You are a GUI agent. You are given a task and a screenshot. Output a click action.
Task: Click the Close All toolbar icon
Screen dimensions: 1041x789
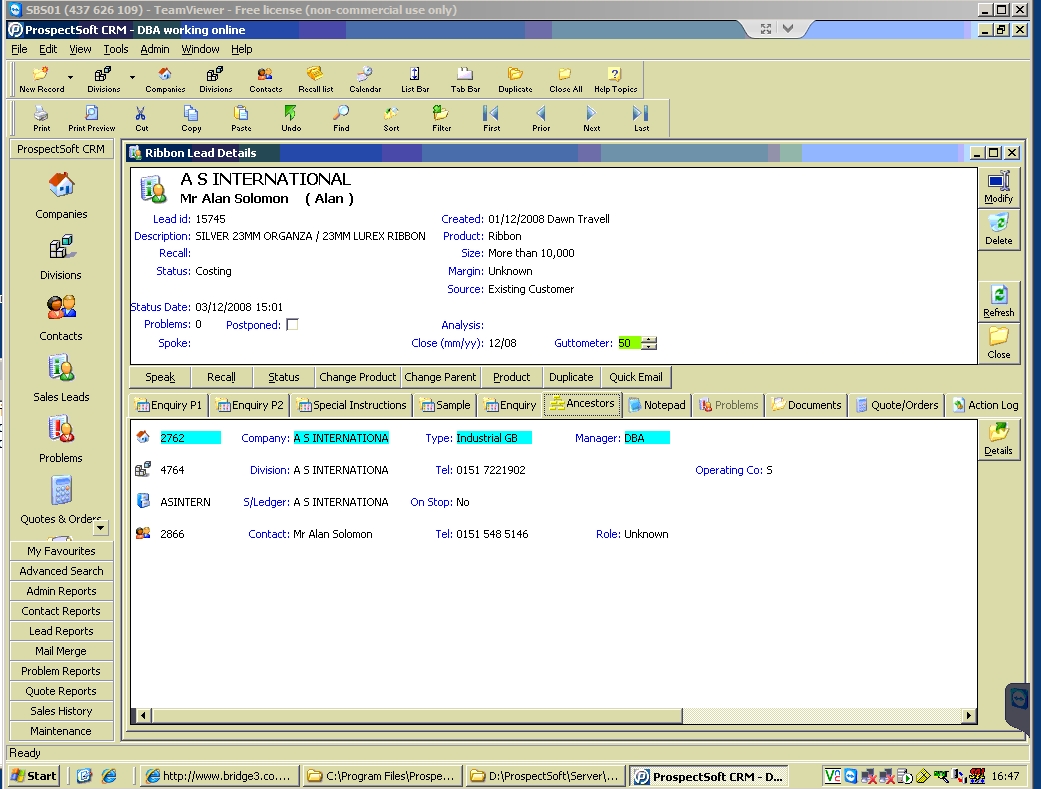[x=566, y=79]
